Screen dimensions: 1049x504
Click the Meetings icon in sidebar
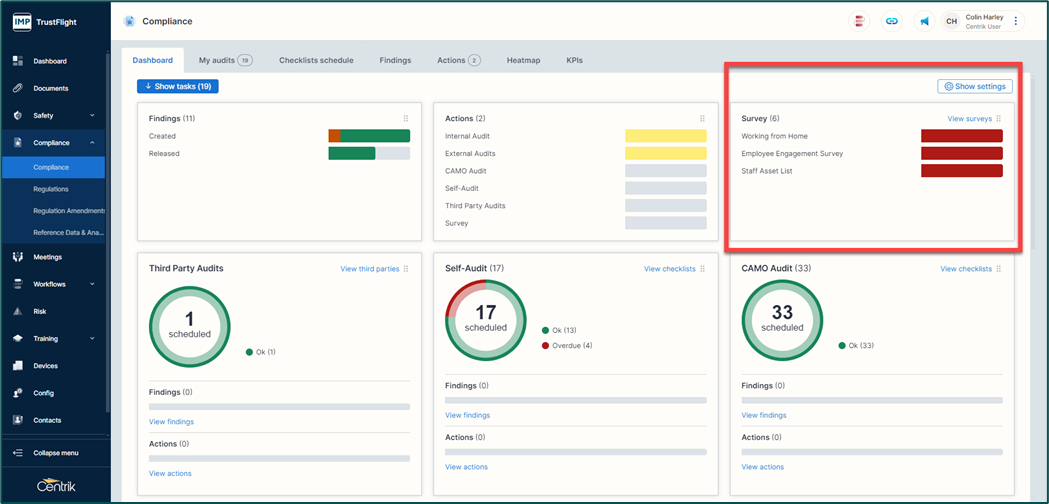(17, 257)
